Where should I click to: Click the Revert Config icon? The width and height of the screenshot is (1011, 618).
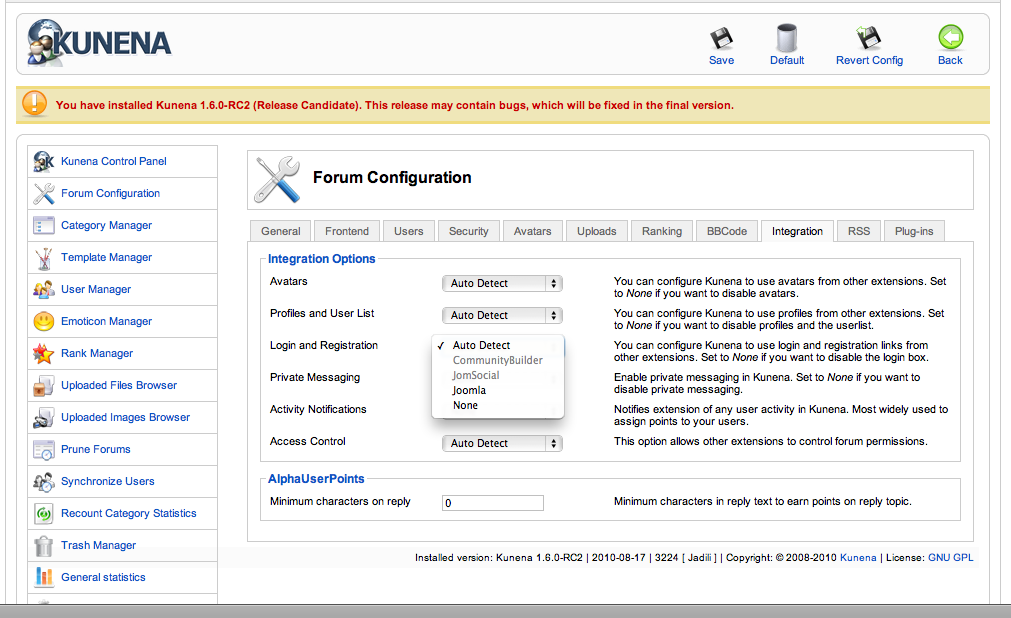(x=868, y=38)
